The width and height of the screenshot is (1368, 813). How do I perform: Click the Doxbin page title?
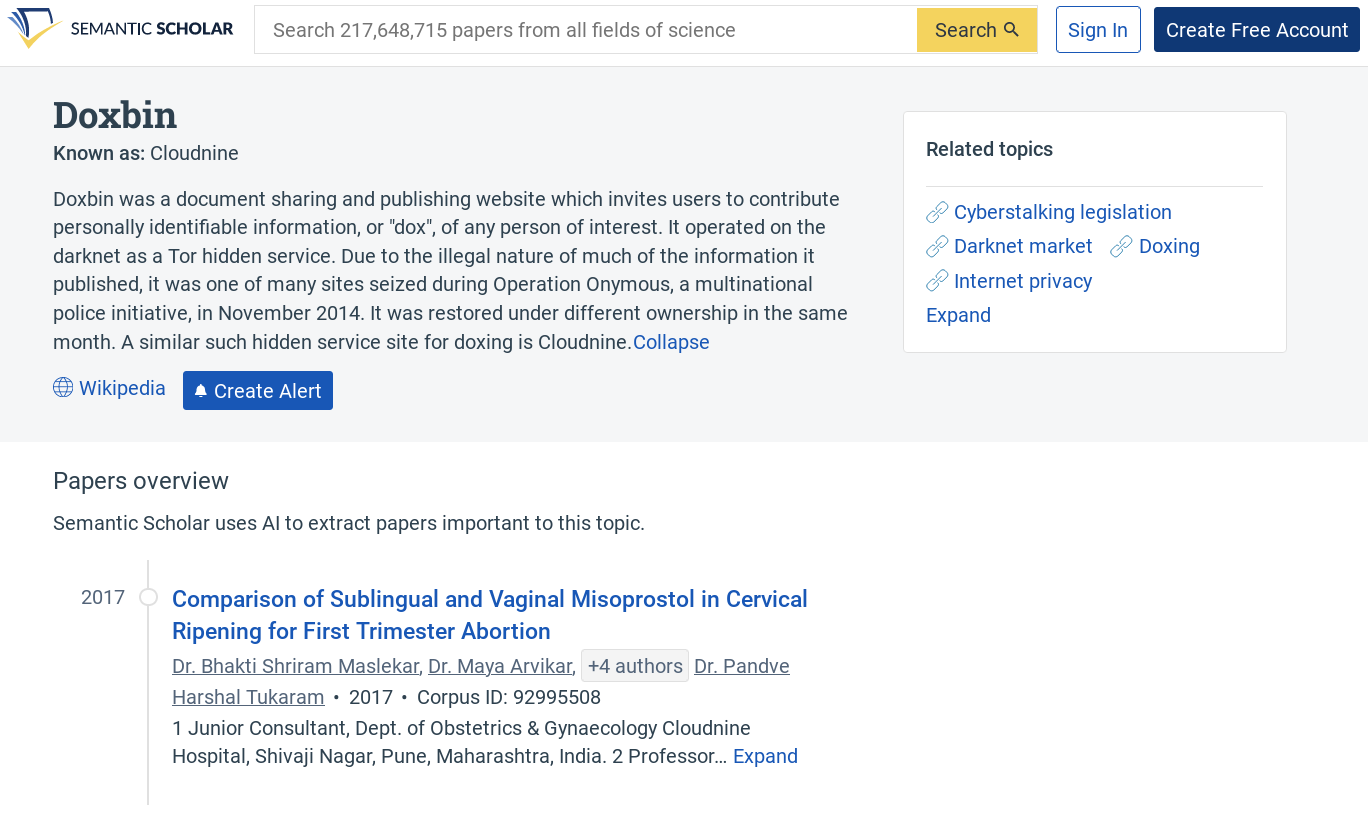point(115,115)
